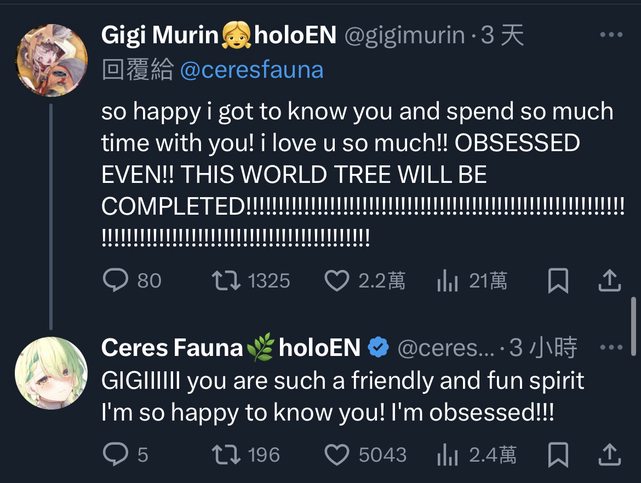This screenshot has width=641, height=483.
Task: View analytics of Ceres Fauna's tweet
Action: tap(447, 455)
